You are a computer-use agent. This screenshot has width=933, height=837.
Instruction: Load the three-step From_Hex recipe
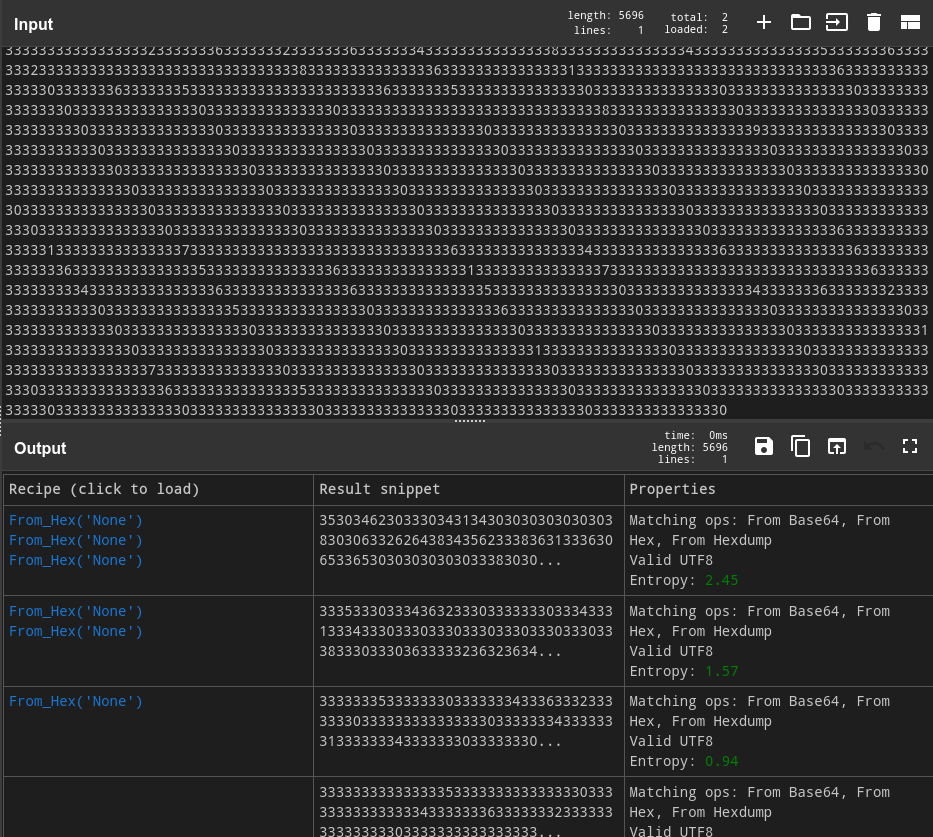pyautogui.click(x=76, y=540)
